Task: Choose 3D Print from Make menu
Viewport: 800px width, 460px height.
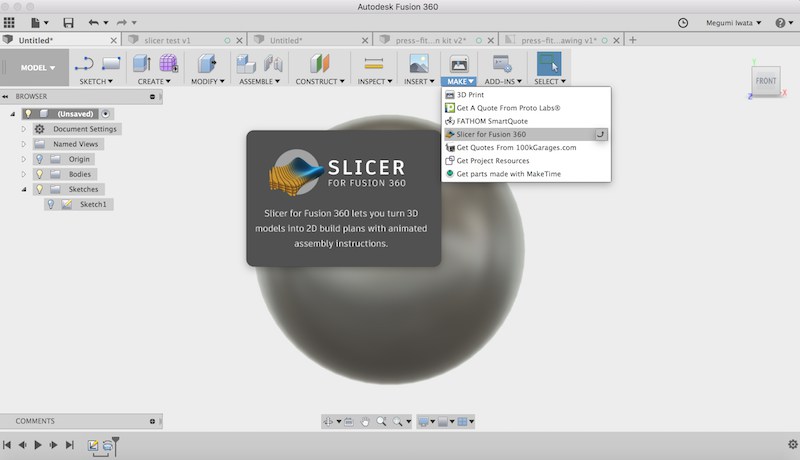Action: tap(526, 94)
